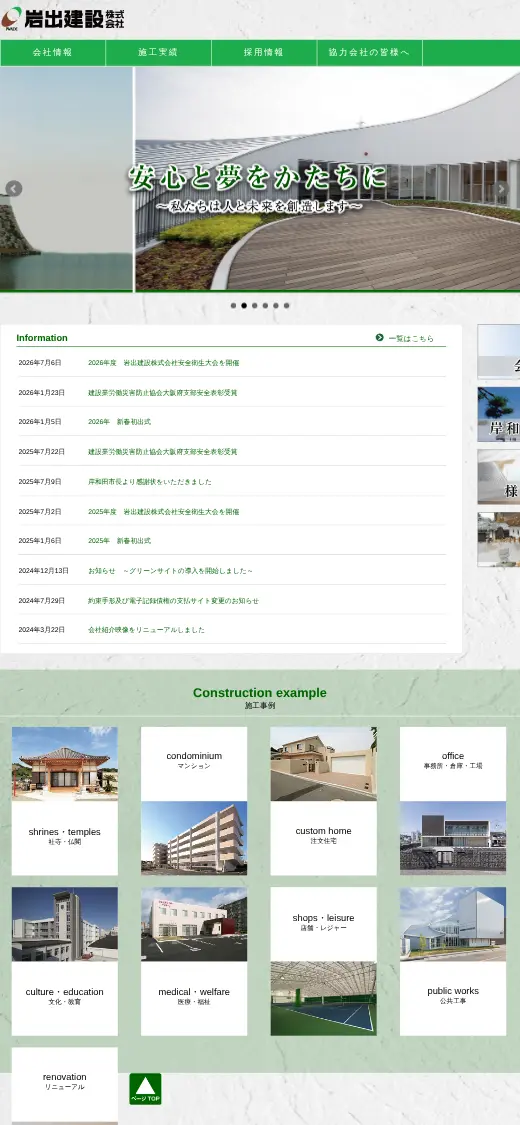520x1125 pixels.
Task: Open the medical・welfare category
Action: 194,997
